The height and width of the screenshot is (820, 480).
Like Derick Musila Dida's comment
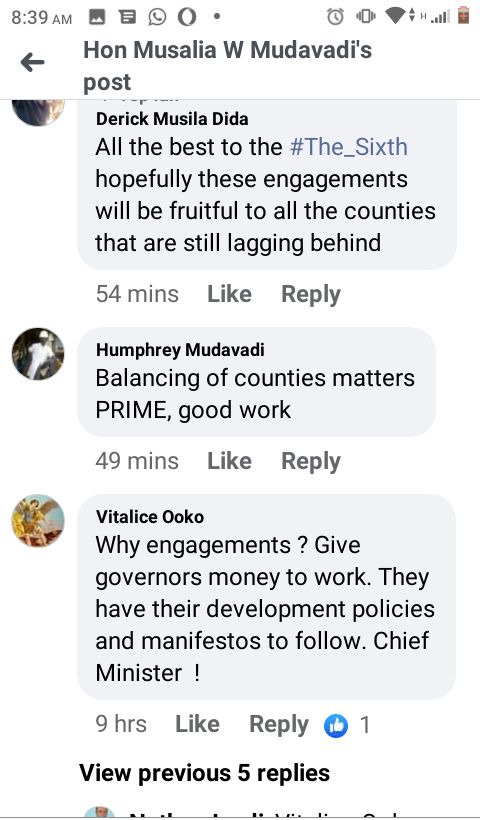tap(230, 294)
